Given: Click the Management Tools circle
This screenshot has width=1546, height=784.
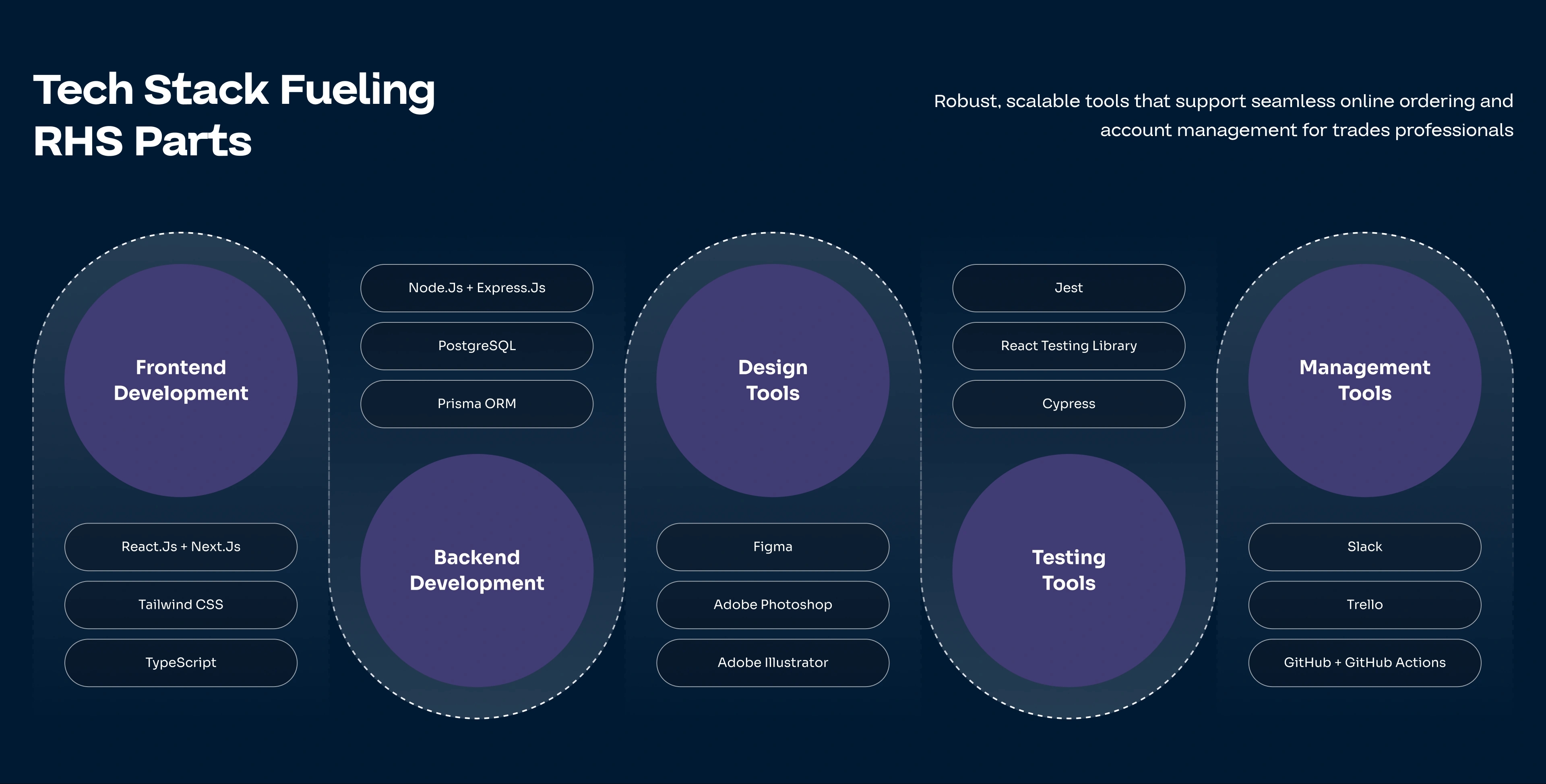Looking at the screenshot, I should 1364,380.
